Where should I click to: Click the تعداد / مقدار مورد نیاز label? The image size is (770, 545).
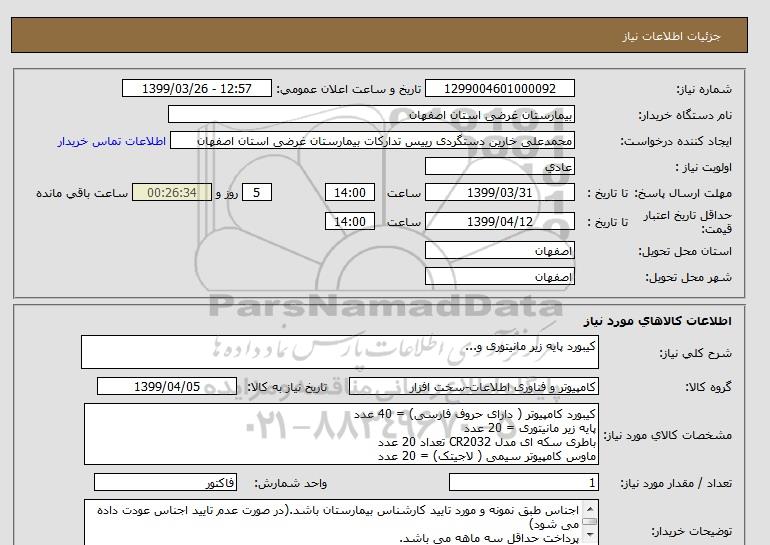(676, 484)
